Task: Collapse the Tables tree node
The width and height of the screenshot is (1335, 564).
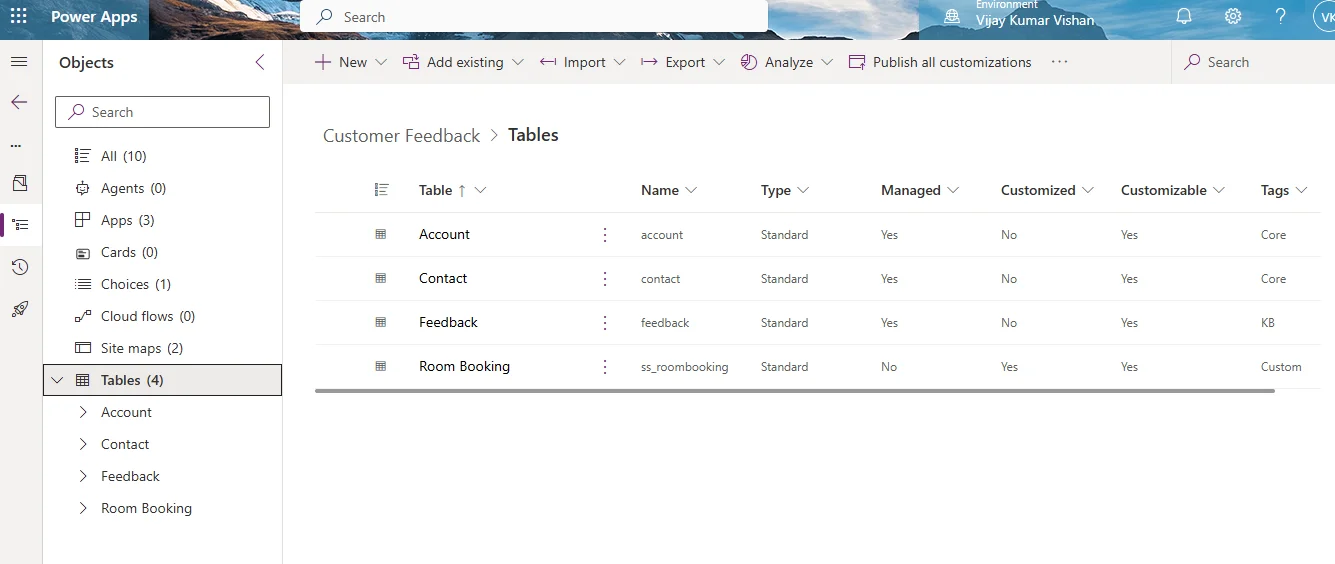Action: [57, 380]
